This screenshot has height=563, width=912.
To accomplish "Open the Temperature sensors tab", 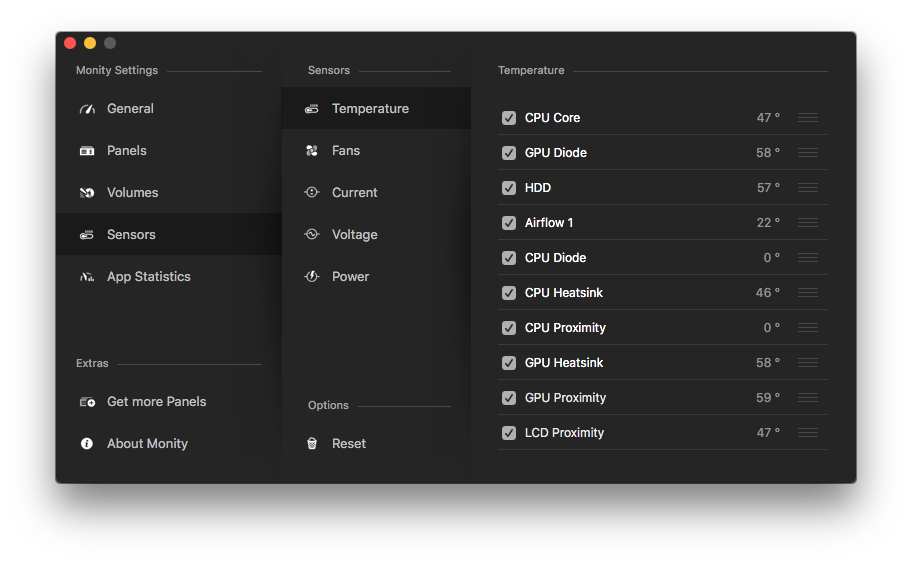I will 370,109.
